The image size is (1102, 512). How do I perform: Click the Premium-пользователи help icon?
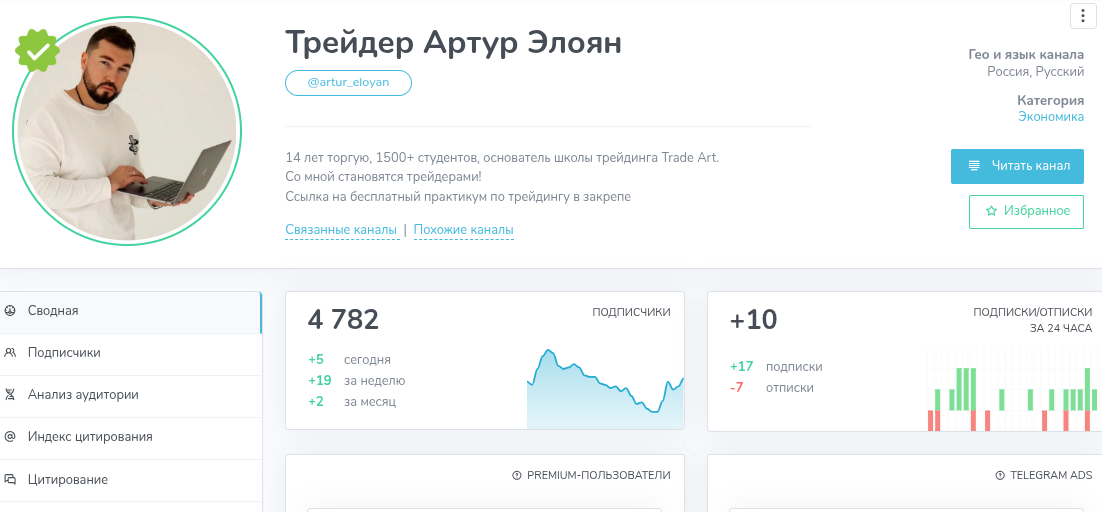[517, 475]
